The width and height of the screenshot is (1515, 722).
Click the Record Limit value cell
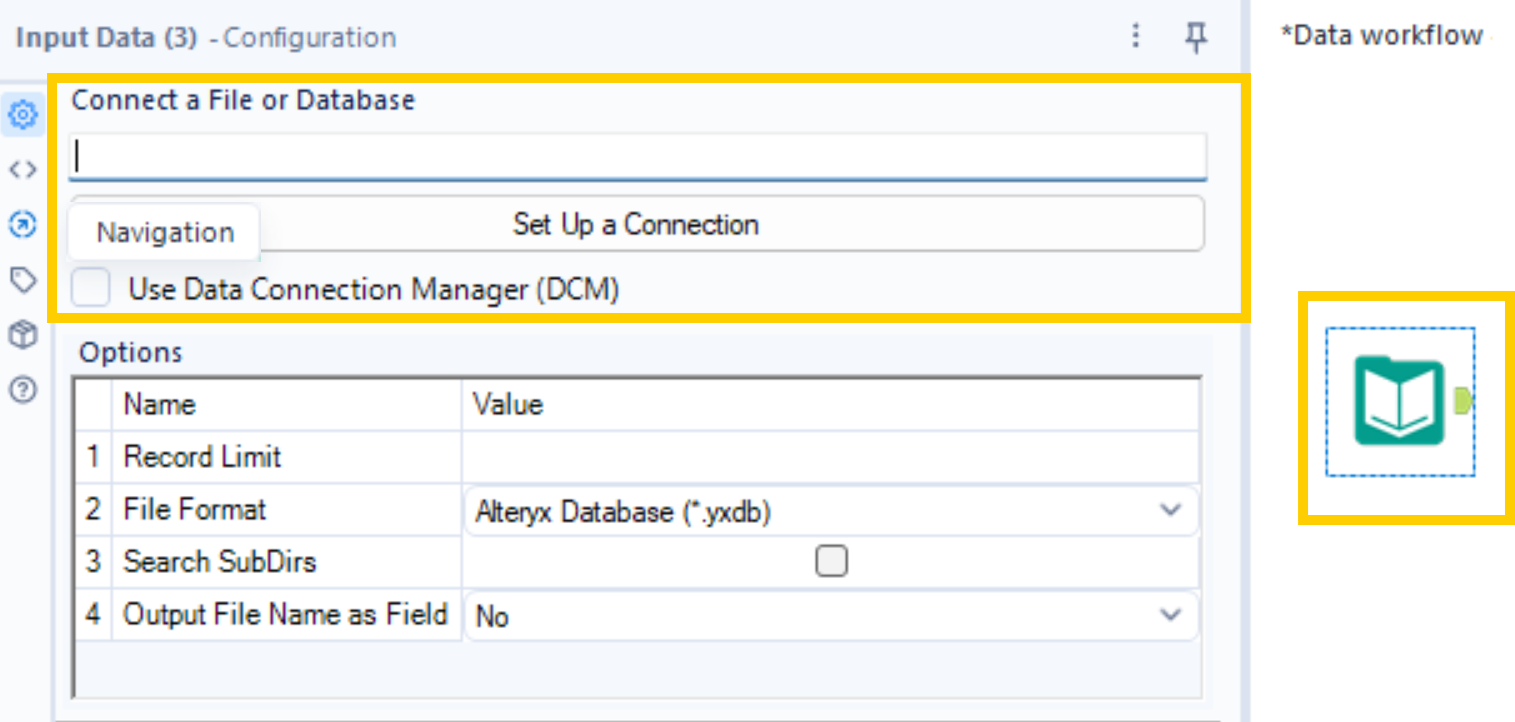click(830, 457)
